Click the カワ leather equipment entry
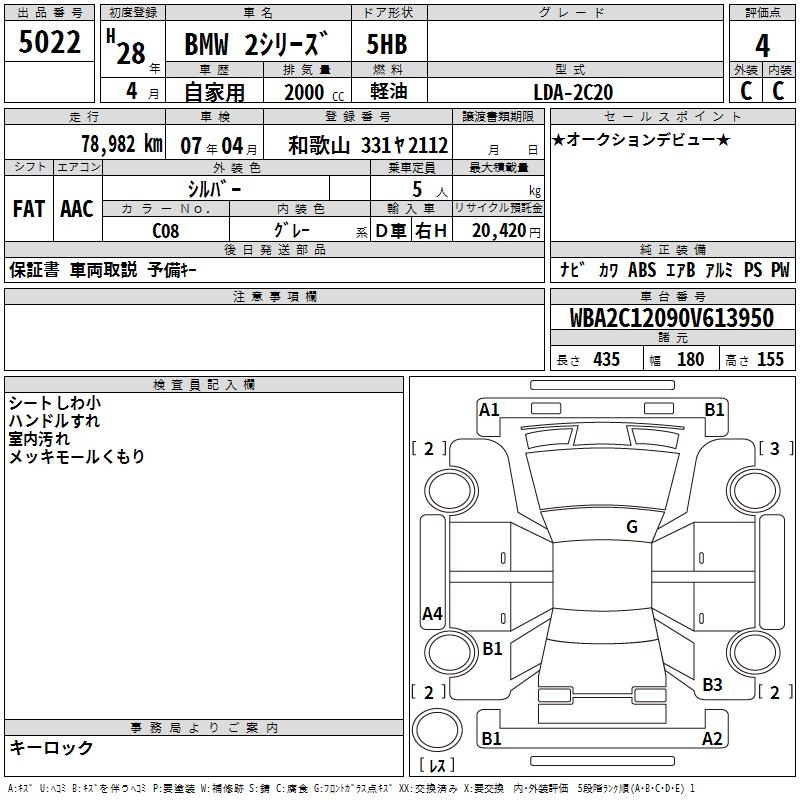Image resolution: width=800 pixels, height=800 pixels. [x=608, y=270]
